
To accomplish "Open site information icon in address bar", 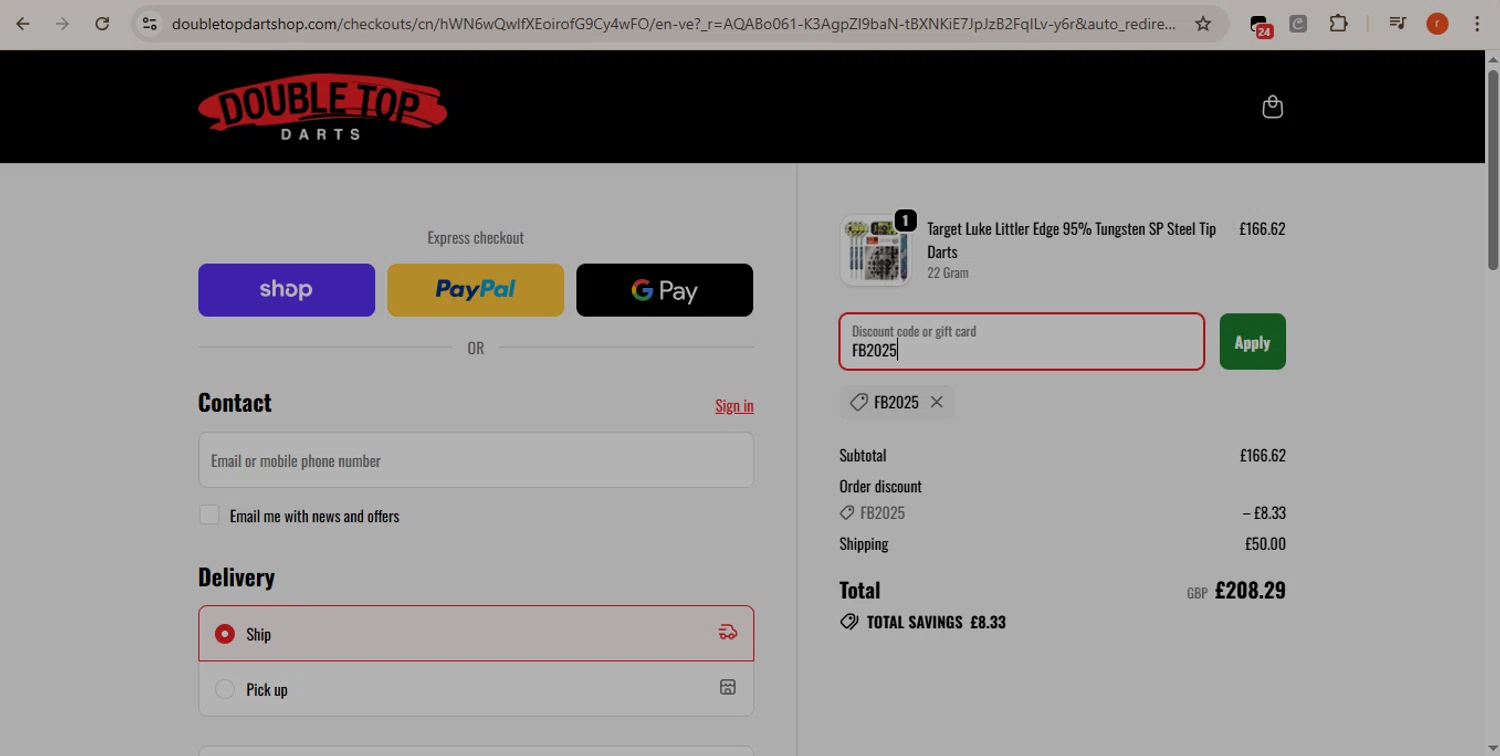I will pos(149,23).
